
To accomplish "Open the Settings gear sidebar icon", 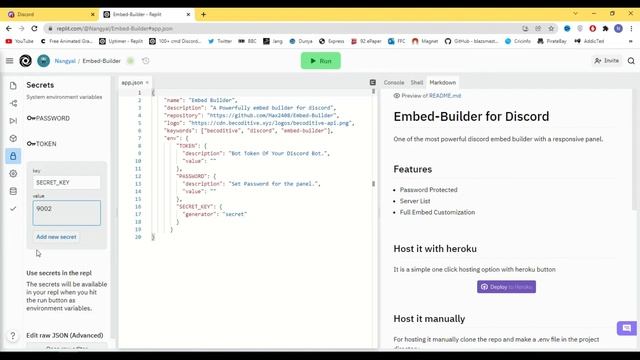I will click(13, 173).
